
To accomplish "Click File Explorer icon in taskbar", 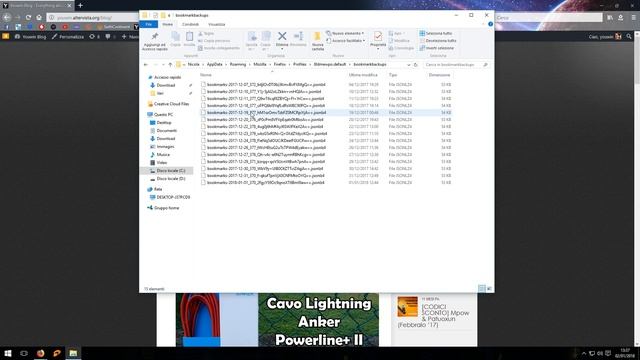I will (73, 353).
